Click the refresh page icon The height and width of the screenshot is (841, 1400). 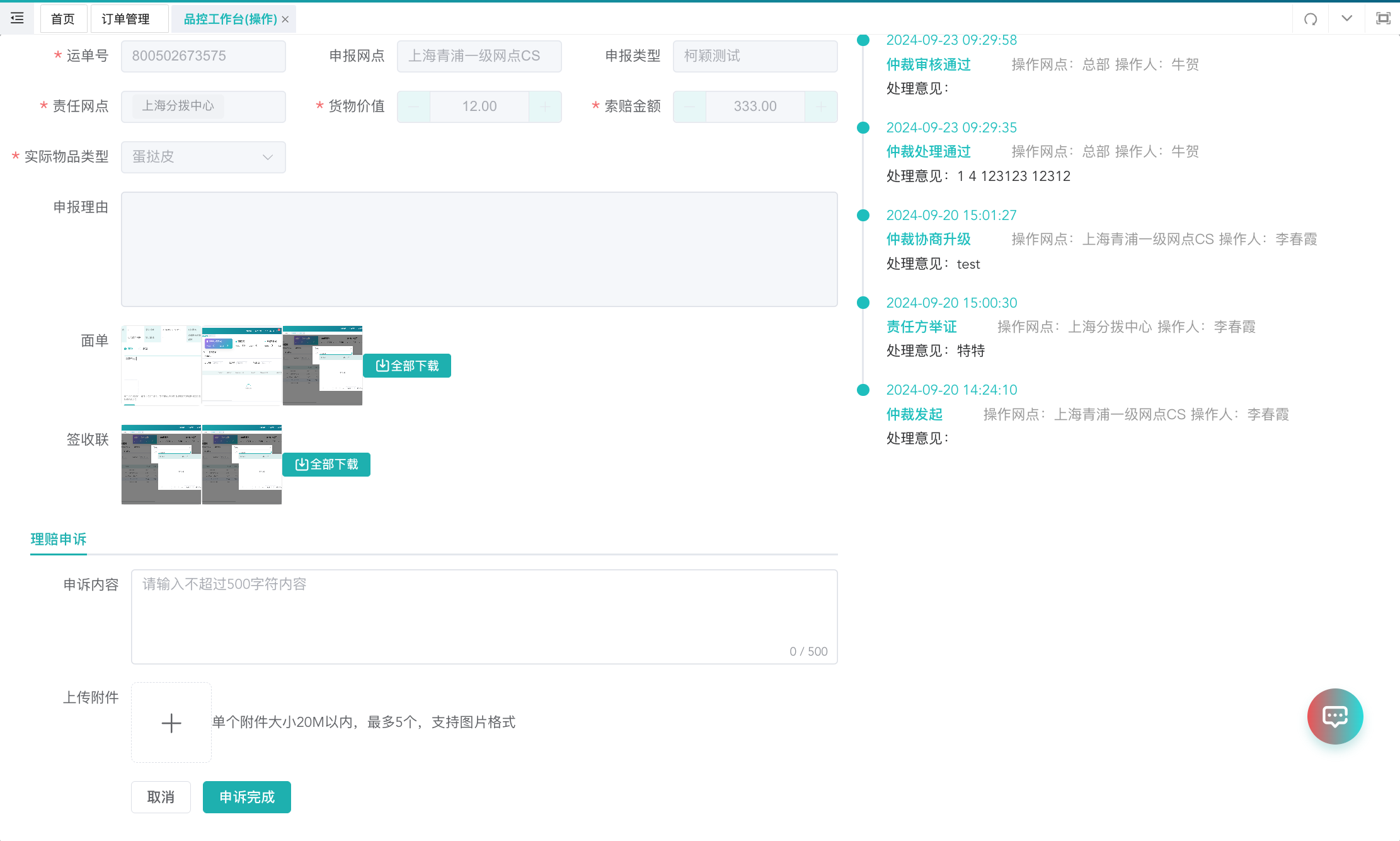pos(1311,19)
